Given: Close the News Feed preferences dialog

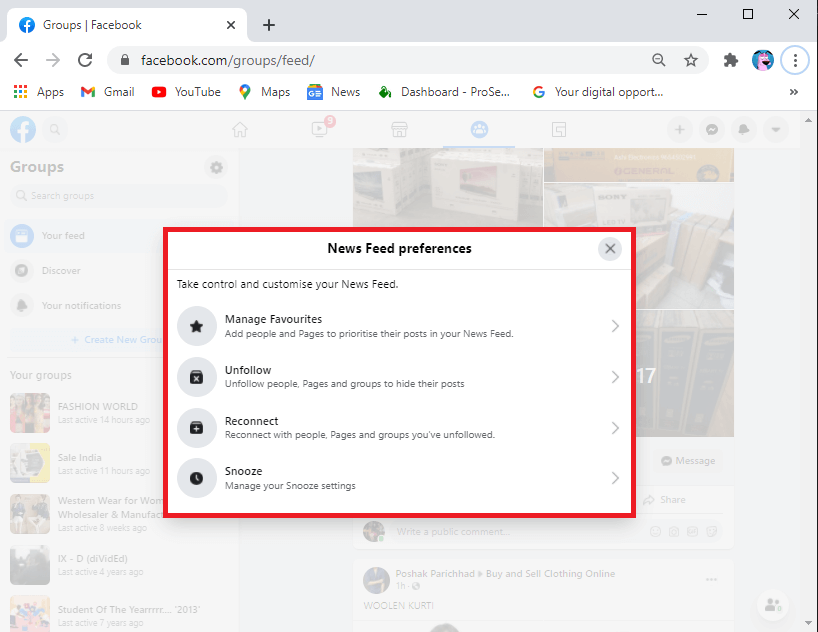Looking at the screenshot, I should 610,249.
